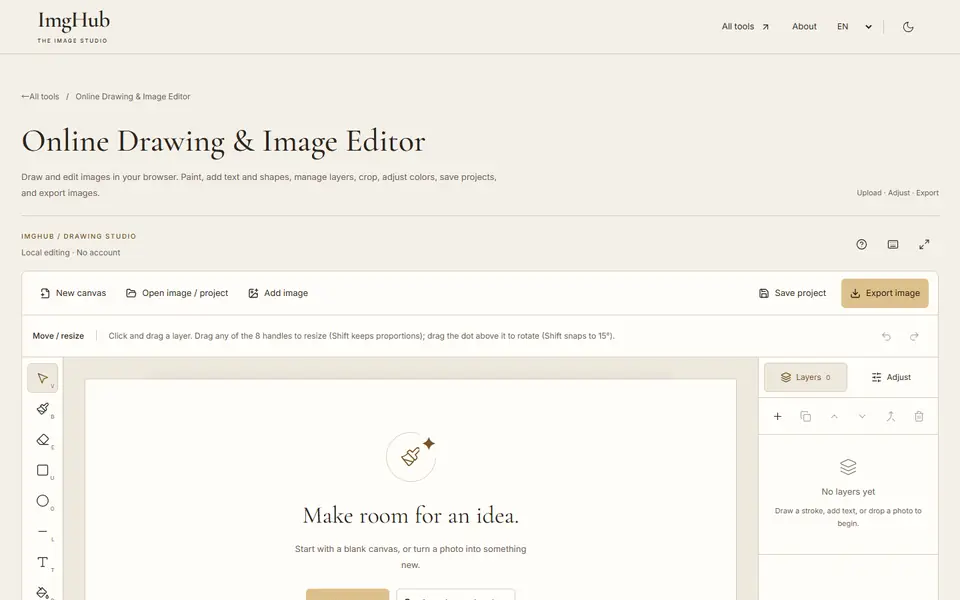The width and height of the screenshot is (960, 600).
Task: Open the About page link
Action: tap(804, 27)
